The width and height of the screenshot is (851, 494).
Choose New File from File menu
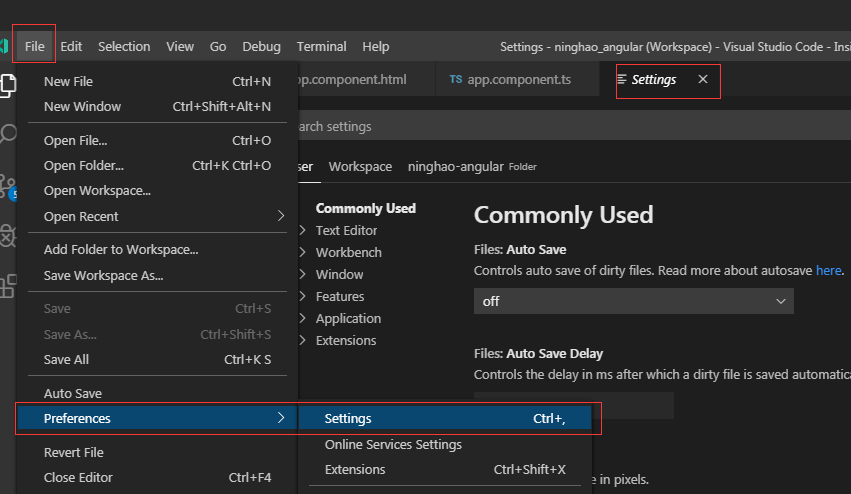click(157, 81)
